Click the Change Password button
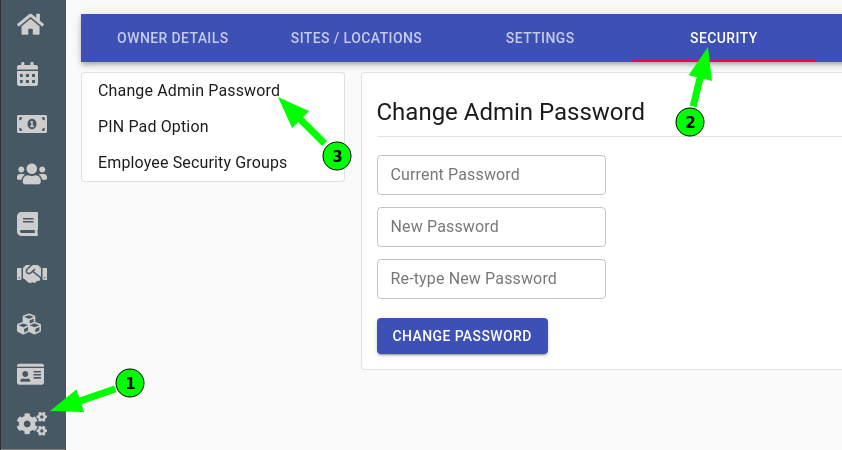 coord(462,336)
